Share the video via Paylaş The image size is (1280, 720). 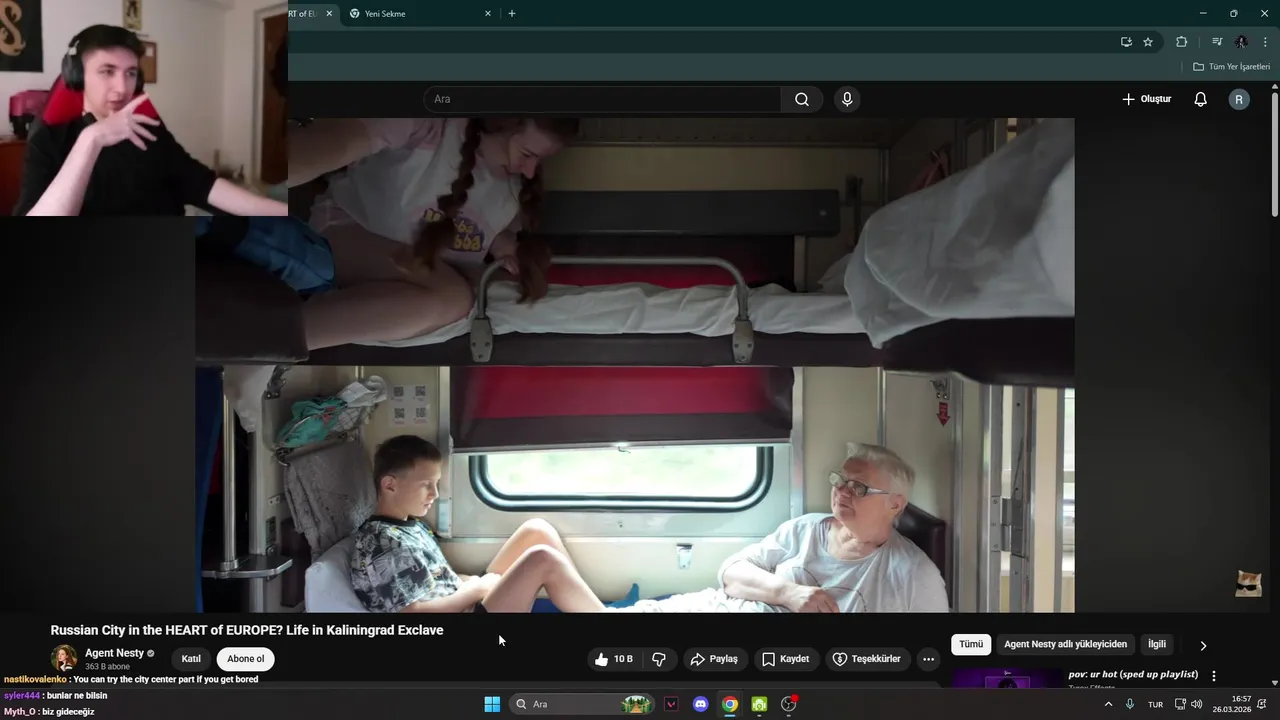point(714,659)
